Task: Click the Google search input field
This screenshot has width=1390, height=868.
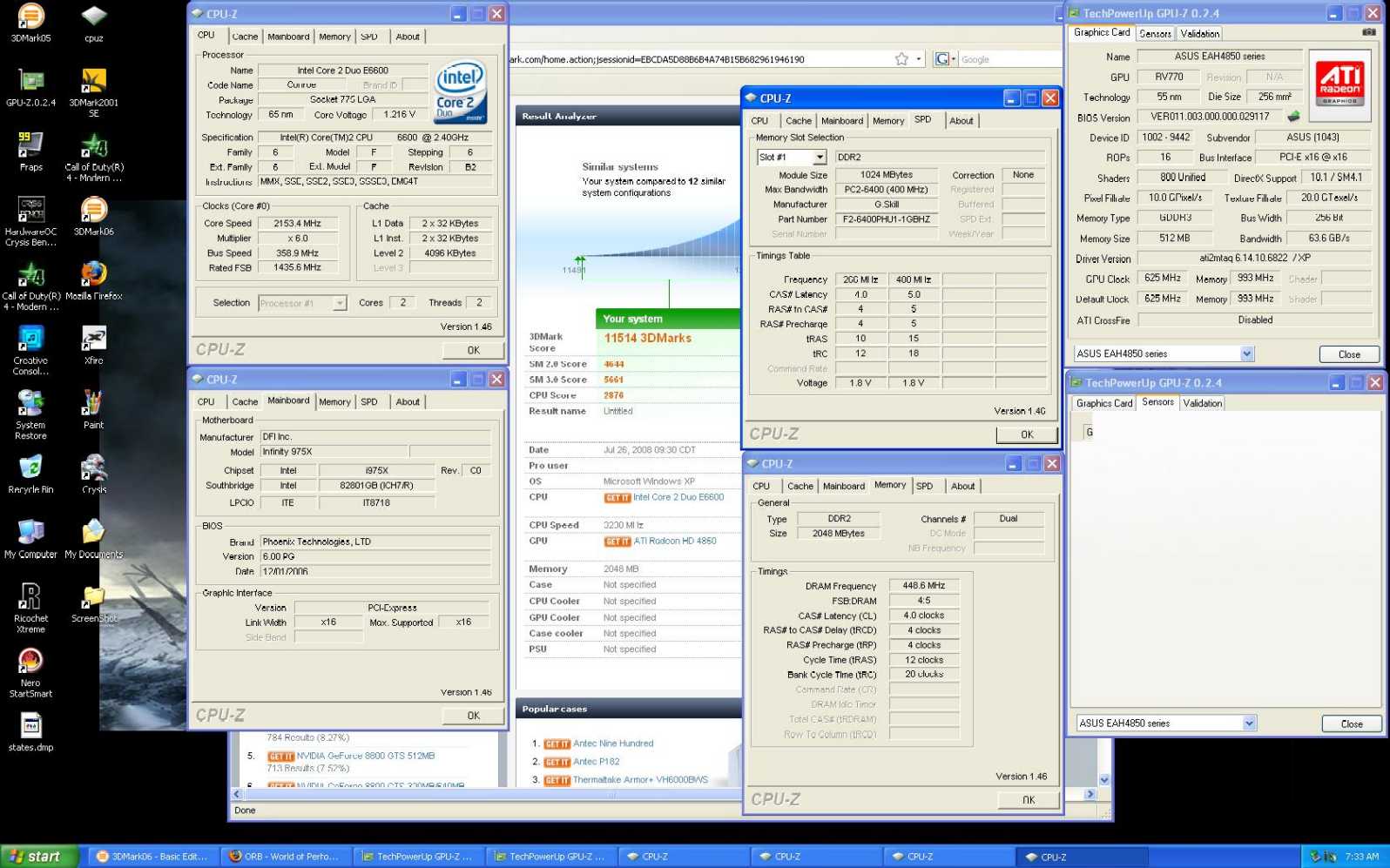Action: (1009, 59)
